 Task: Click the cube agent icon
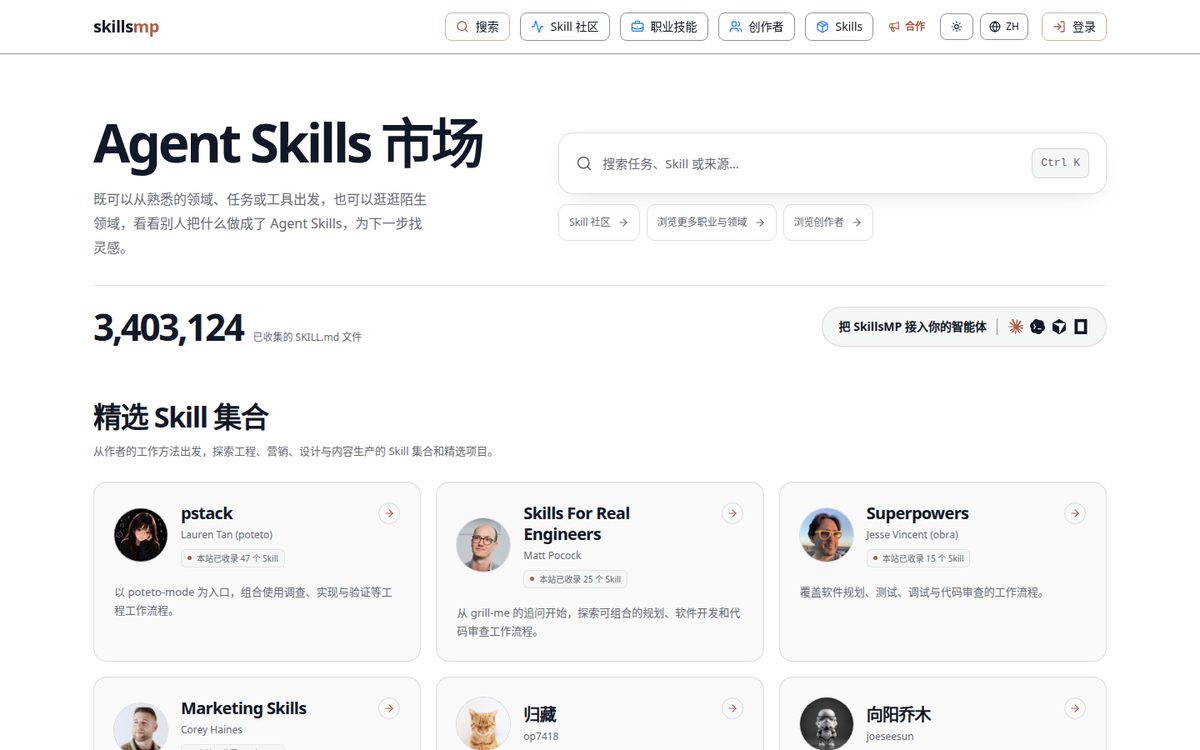pos(1059,327)
